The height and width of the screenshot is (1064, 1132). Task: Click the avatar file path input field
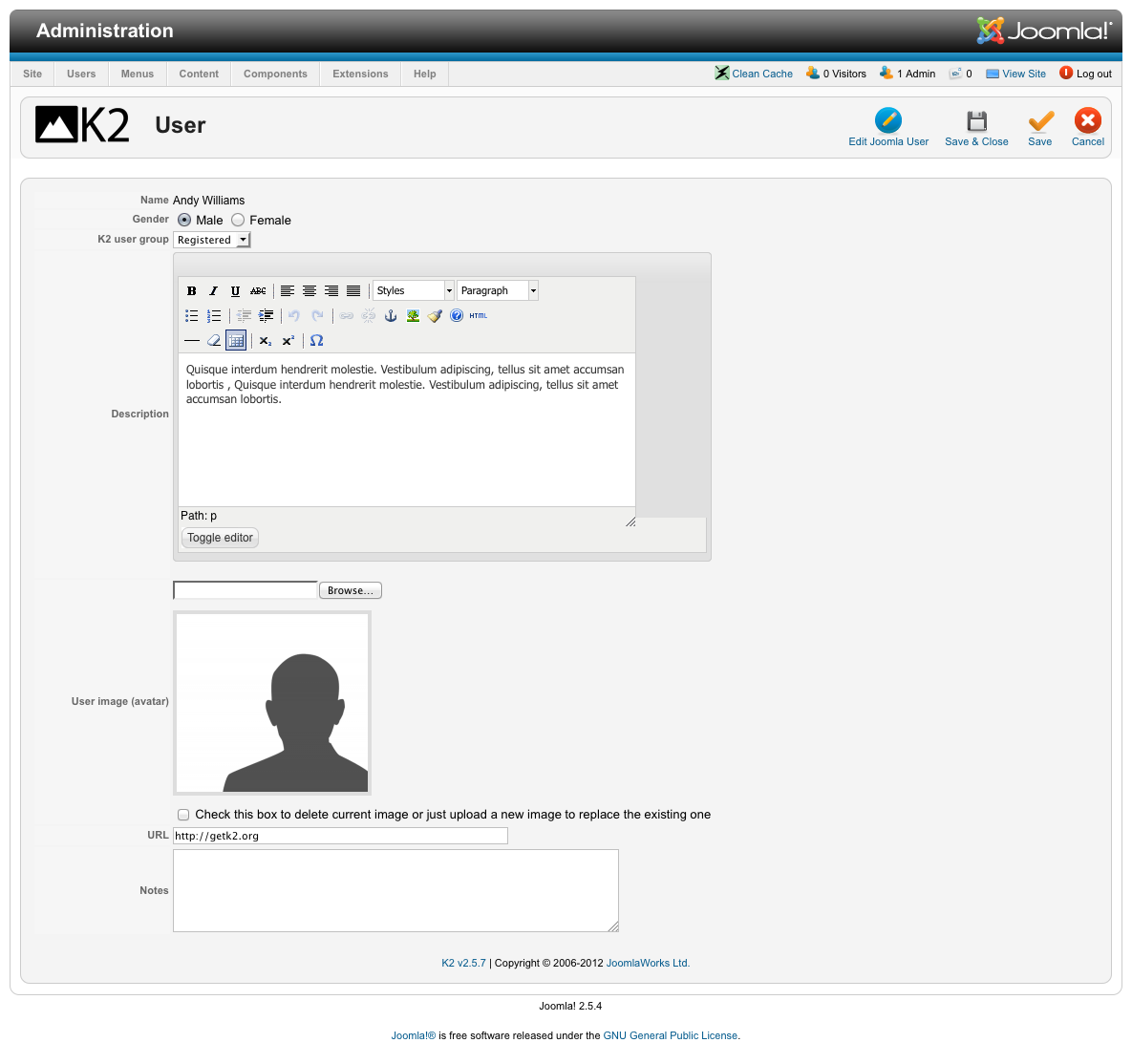tap(246, 590)
